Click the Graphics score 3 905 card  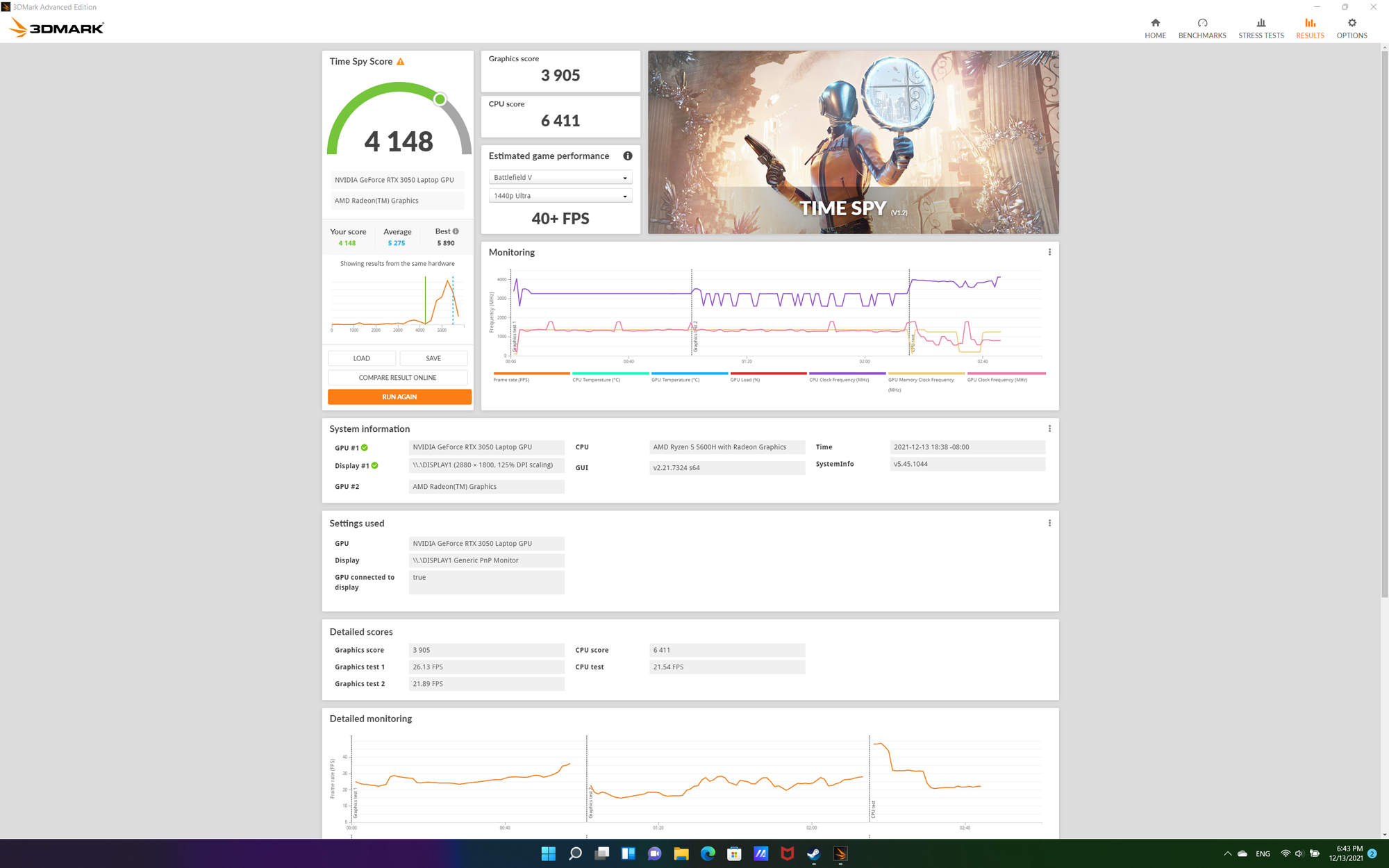pyautogui.click(x=560, y=71)
